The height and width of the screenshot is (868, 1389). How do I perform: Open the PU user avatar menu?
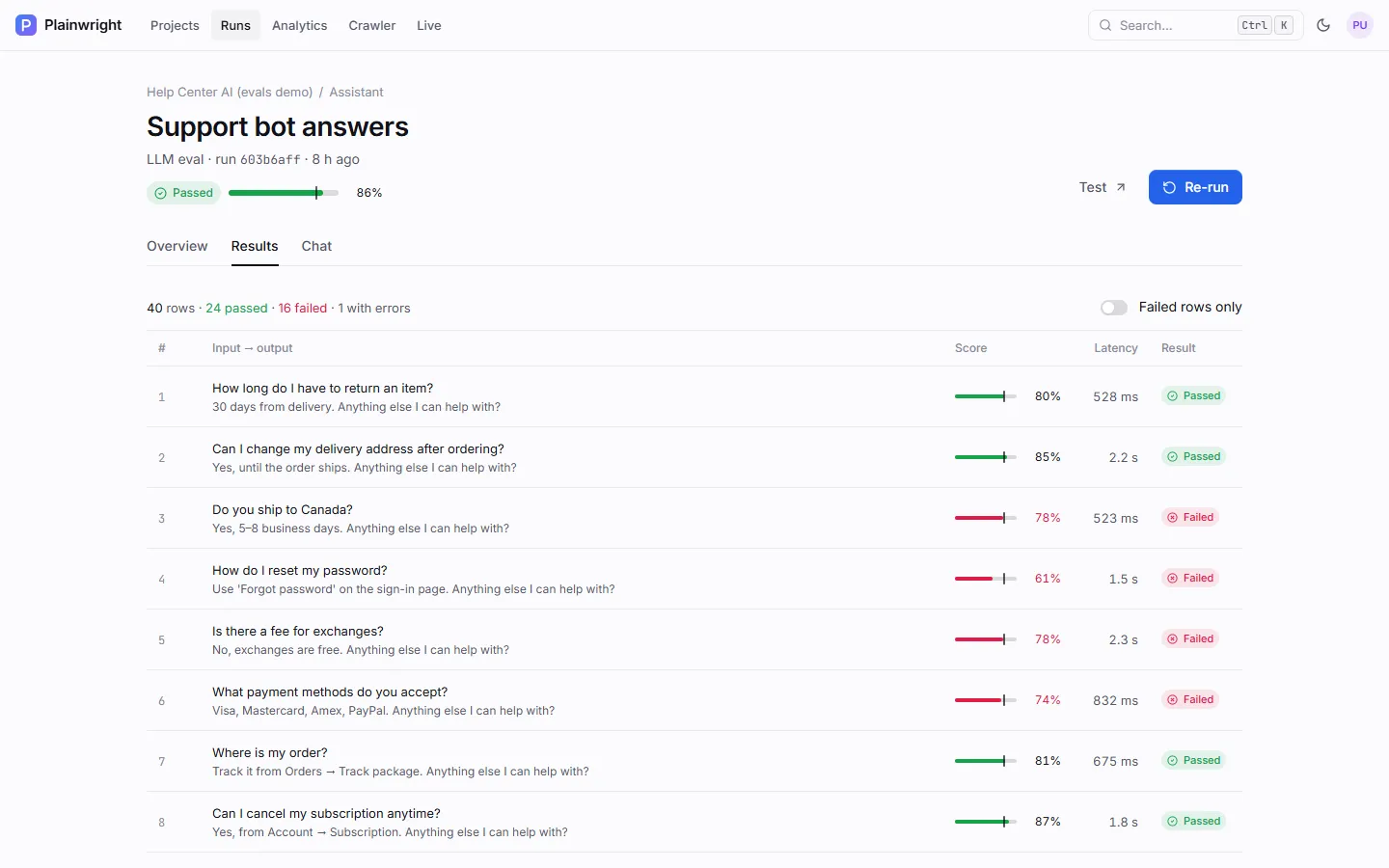pos(1360,25)
